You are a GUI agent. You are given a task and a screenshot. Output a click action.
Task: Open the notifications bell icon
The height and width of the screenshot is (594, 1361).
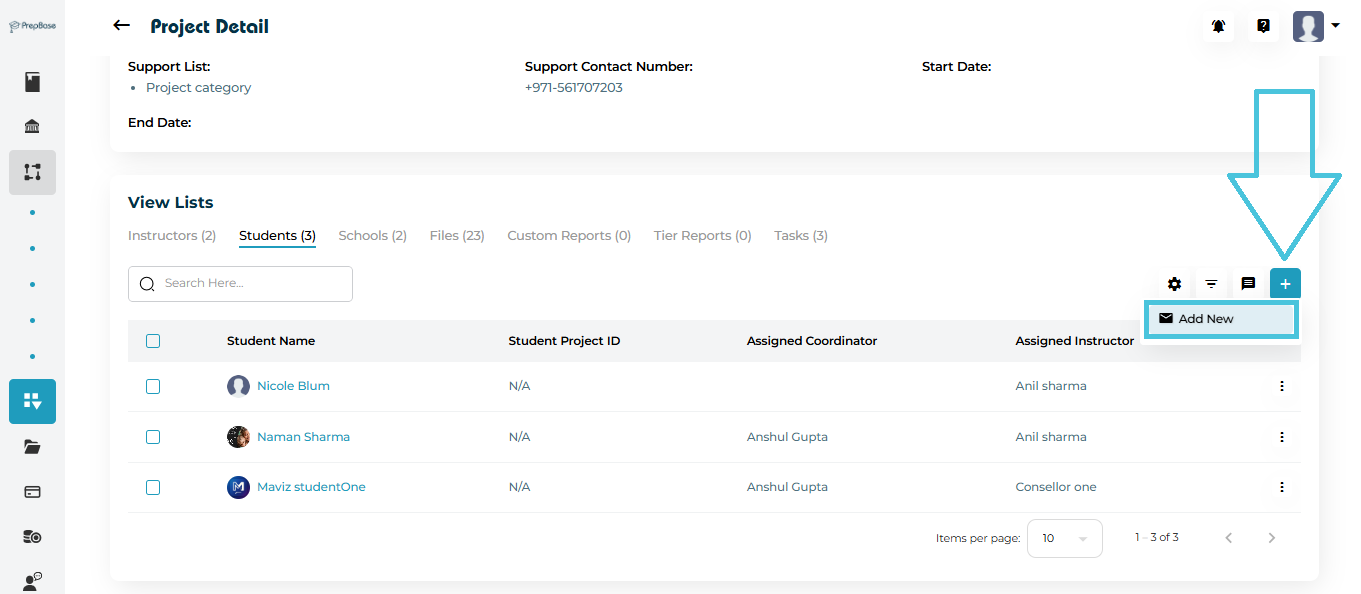pos(1218,27)
